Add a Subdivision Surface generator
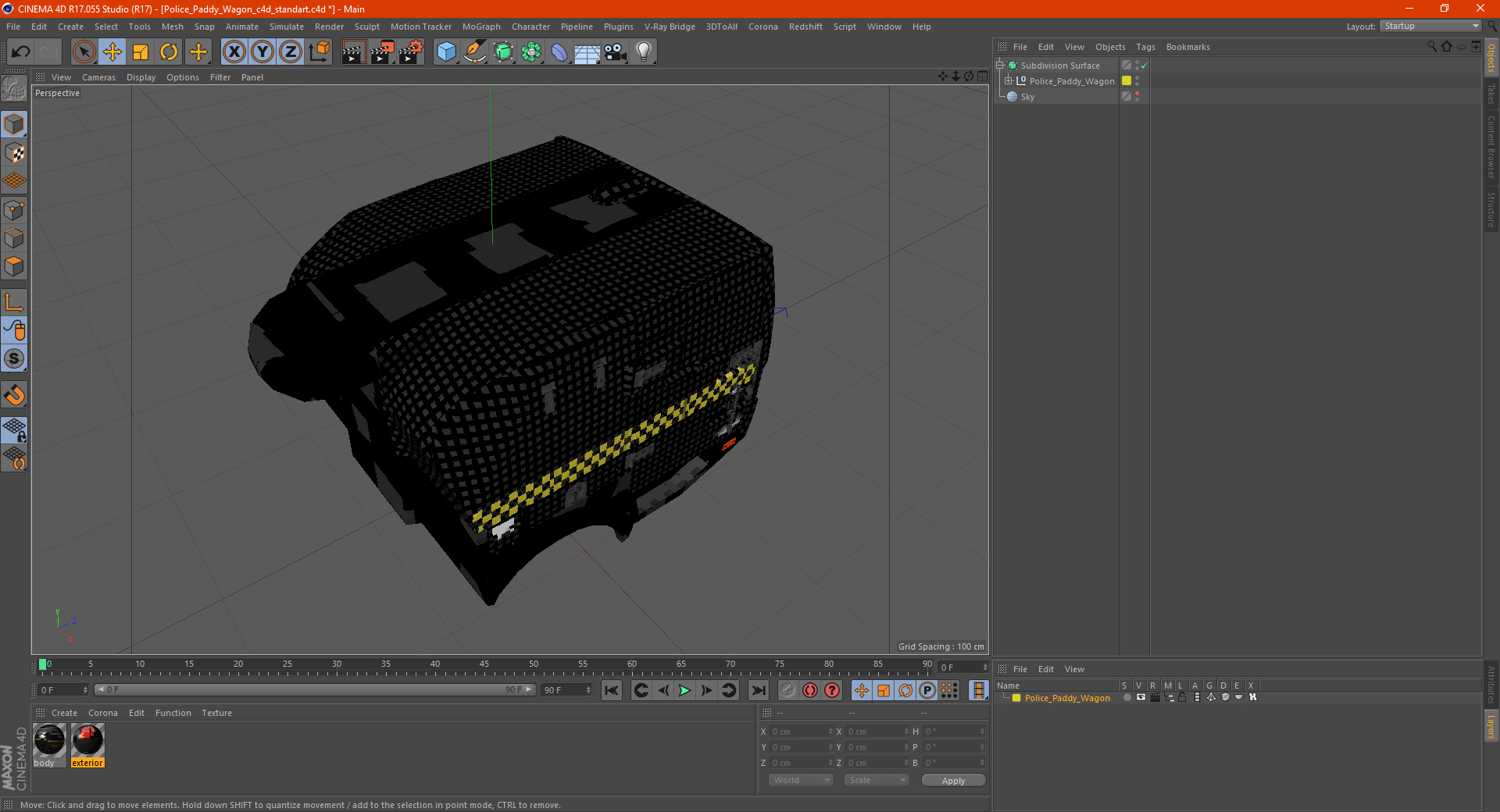Screen dimensions: 1500x812 [x=503, y=52]
